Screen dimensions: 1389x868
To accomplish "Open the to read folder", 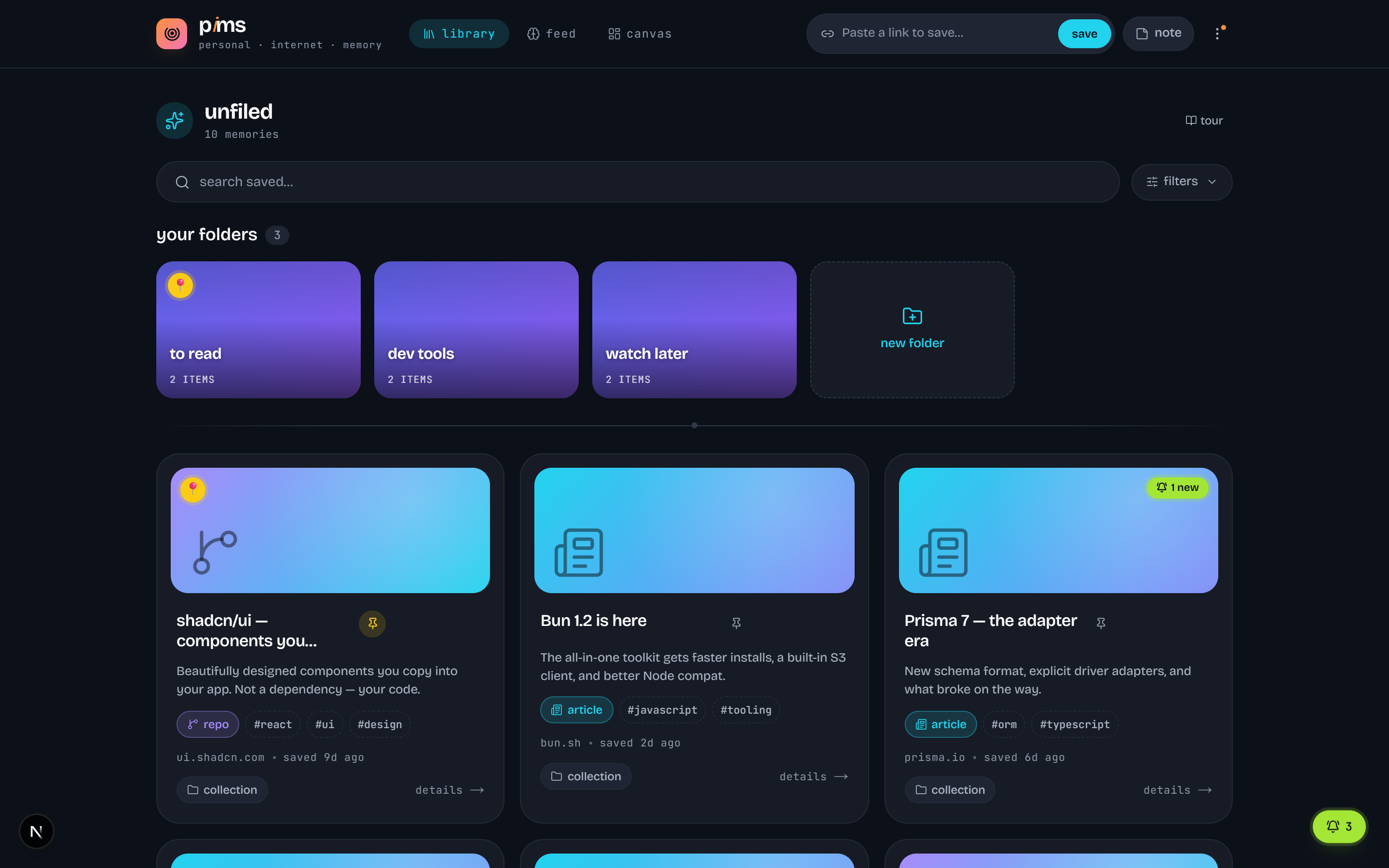I will pyautogui.click(x=259, y=330).
